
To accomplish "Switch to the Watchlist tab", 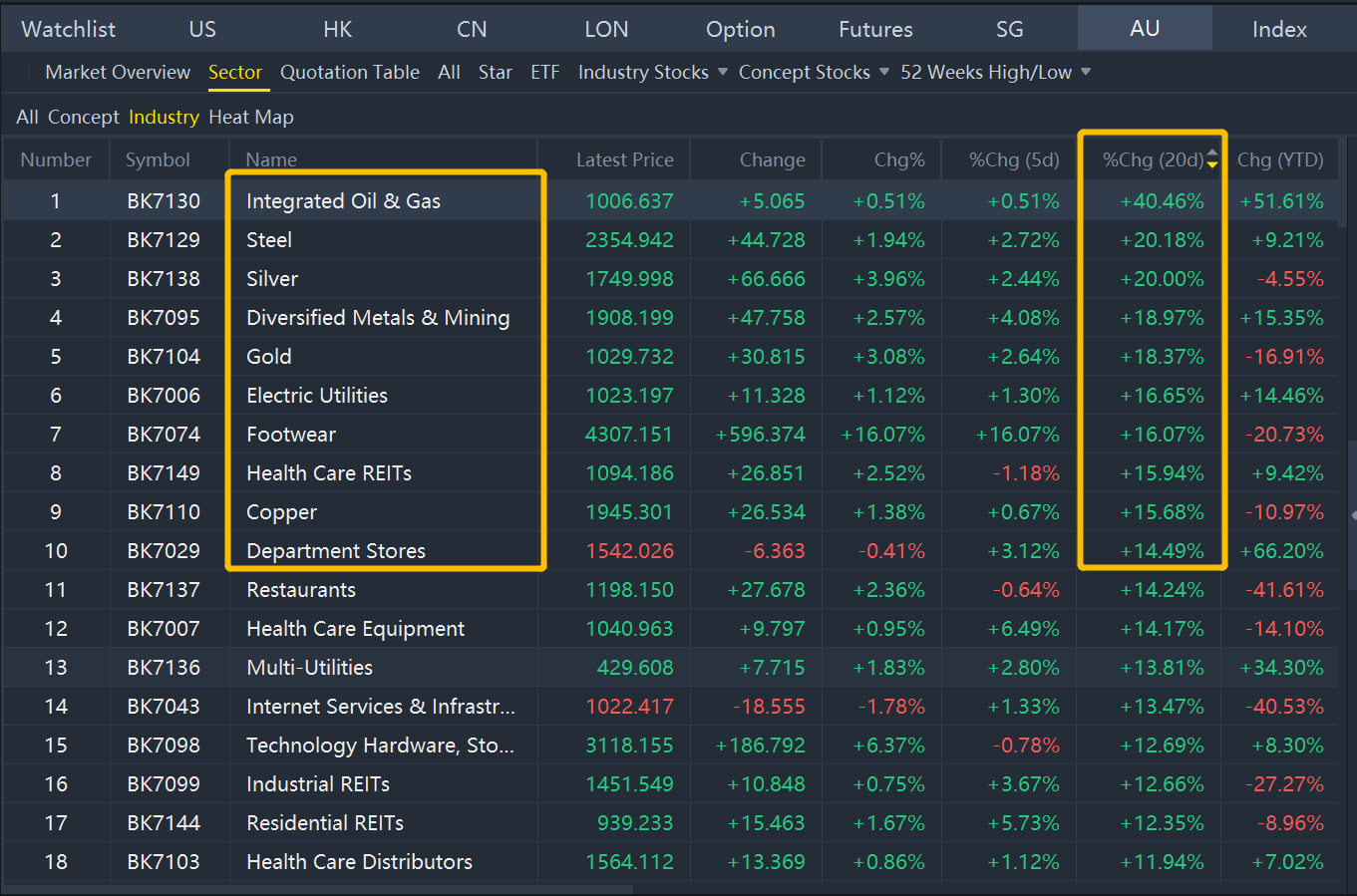I will (68, 29).
